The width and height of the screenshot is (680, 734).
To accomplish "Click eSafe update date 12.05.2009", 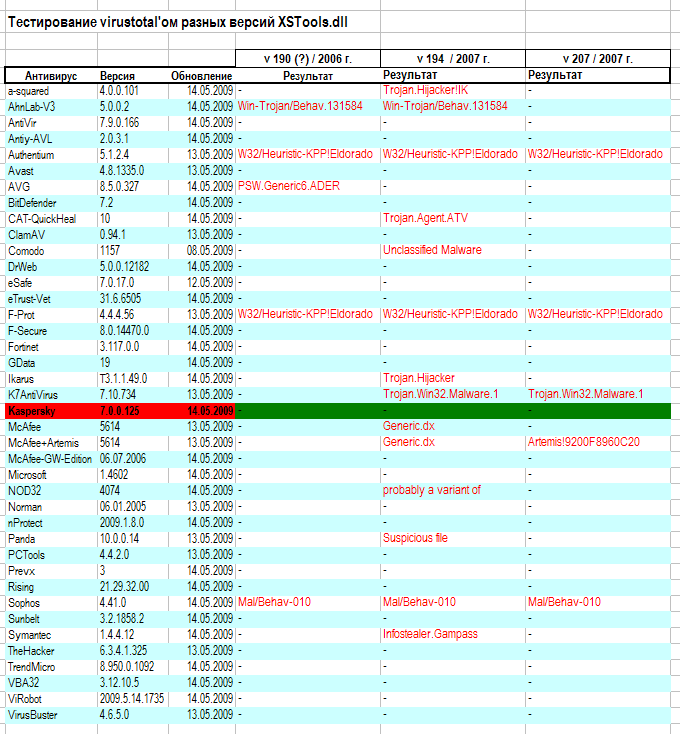I will pyautogui.click(x=202, y=283).
